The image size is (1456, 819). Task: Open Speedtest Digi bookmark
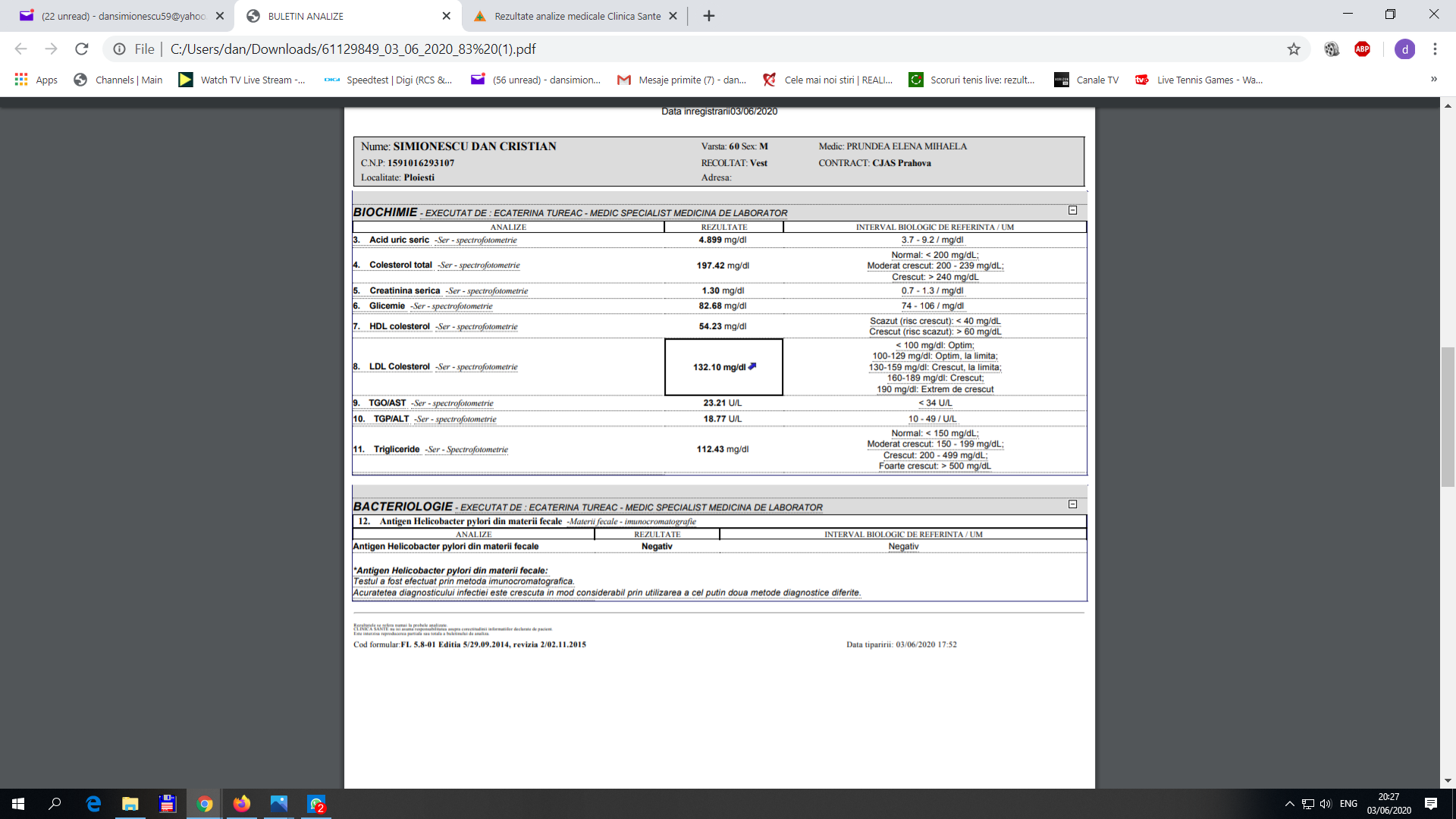tap(388, 80)
